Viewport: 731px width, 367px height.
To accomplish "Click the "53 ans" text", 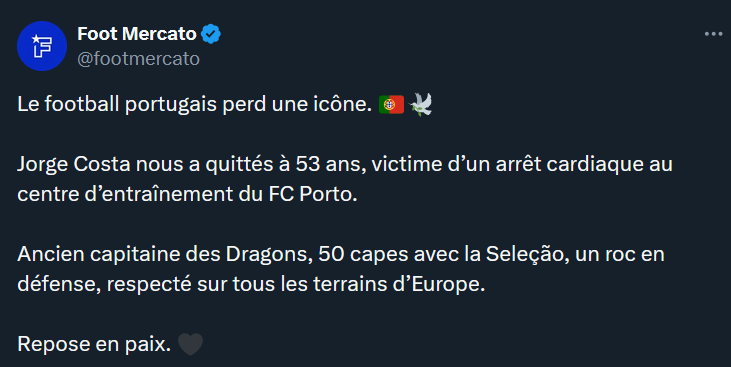I will point(330,165).
